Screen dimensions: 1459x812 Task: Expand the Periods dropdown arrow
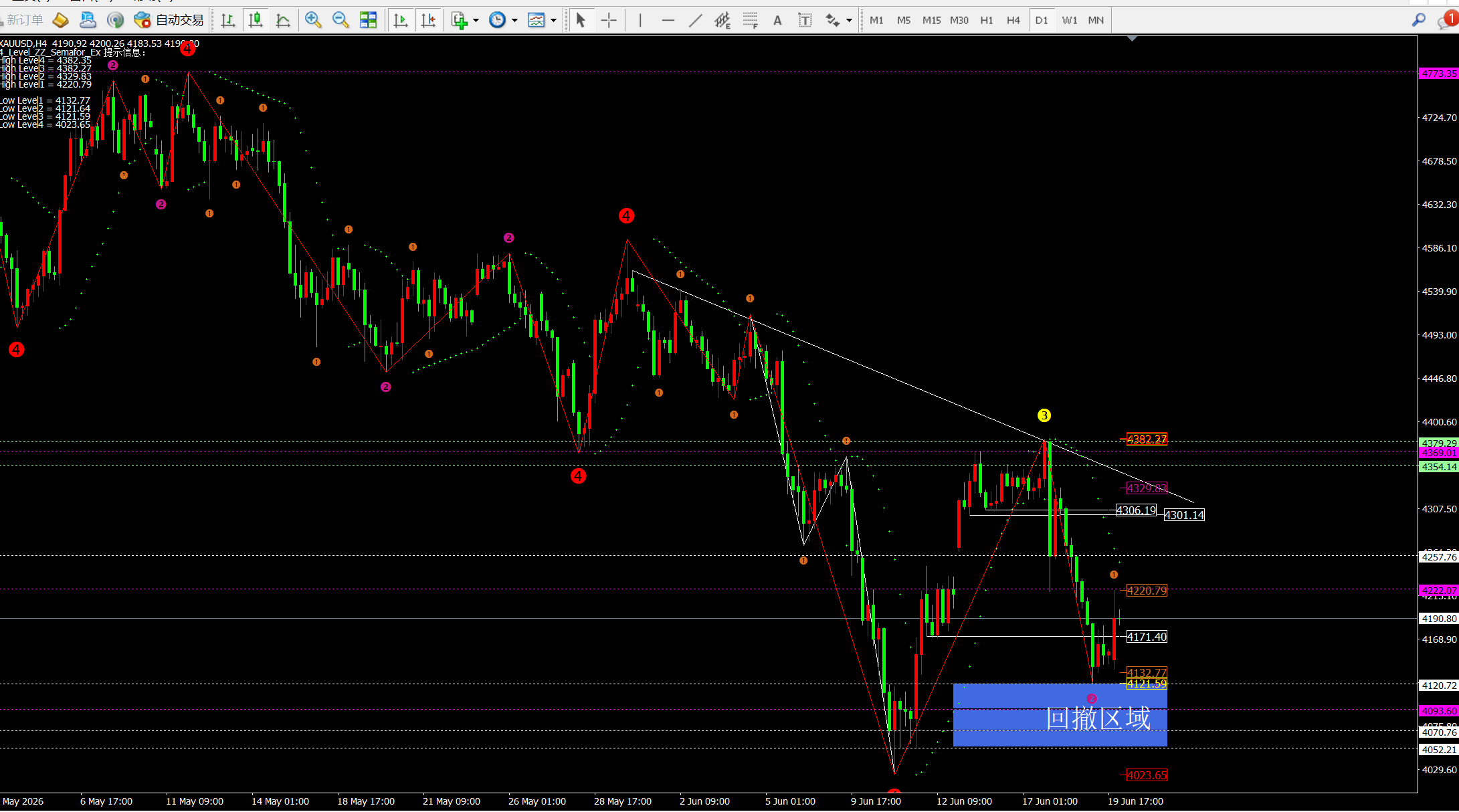click(x=514, y=21)
